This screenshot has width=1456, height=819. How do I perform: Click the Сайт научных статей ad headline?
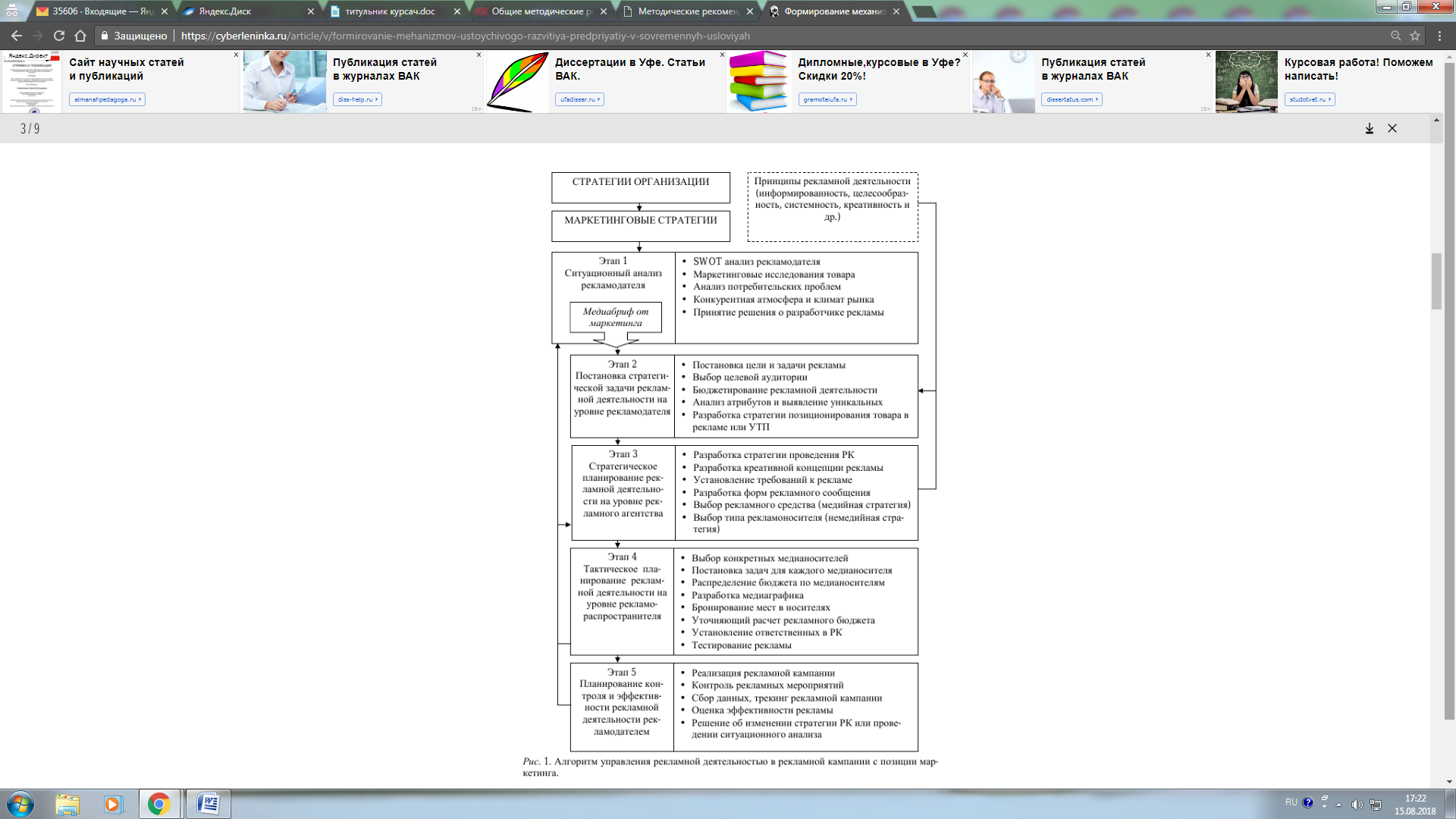[x=127, y=69]
